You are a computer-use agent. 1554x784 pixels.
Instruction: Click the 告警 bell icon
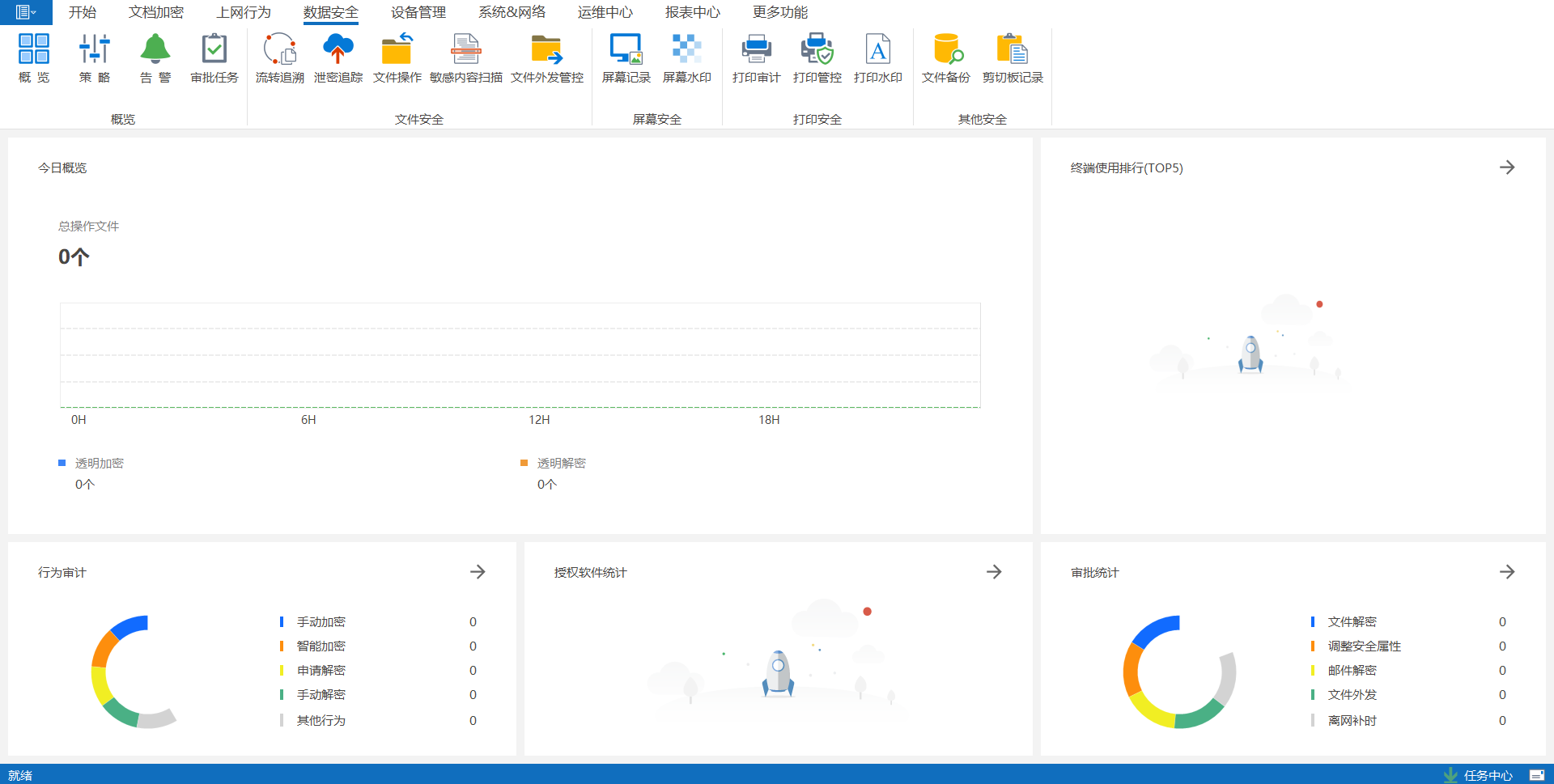click(155, 50)
